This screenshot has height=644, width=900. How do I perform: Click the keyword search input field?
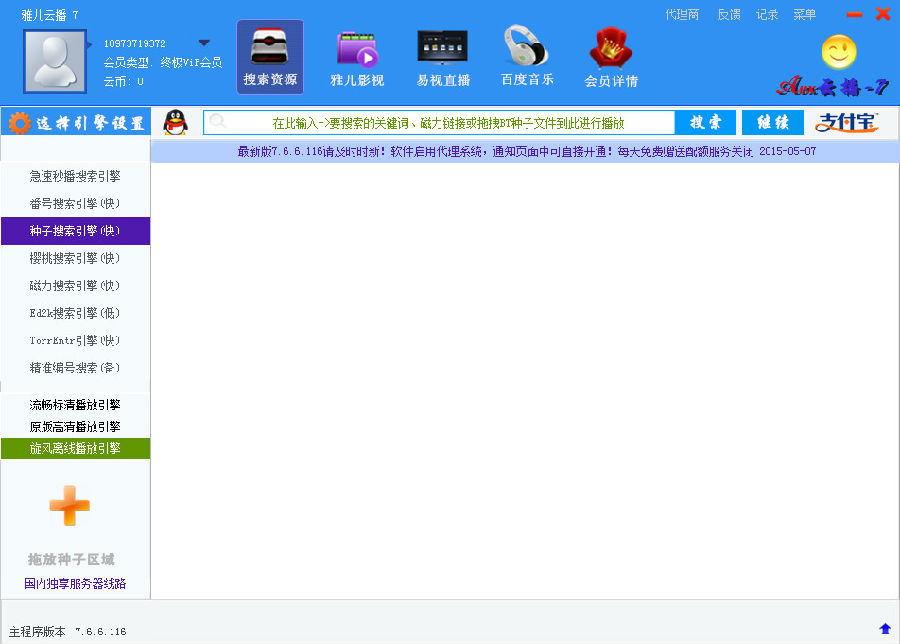pyautogui.click(x=439, y=123)
